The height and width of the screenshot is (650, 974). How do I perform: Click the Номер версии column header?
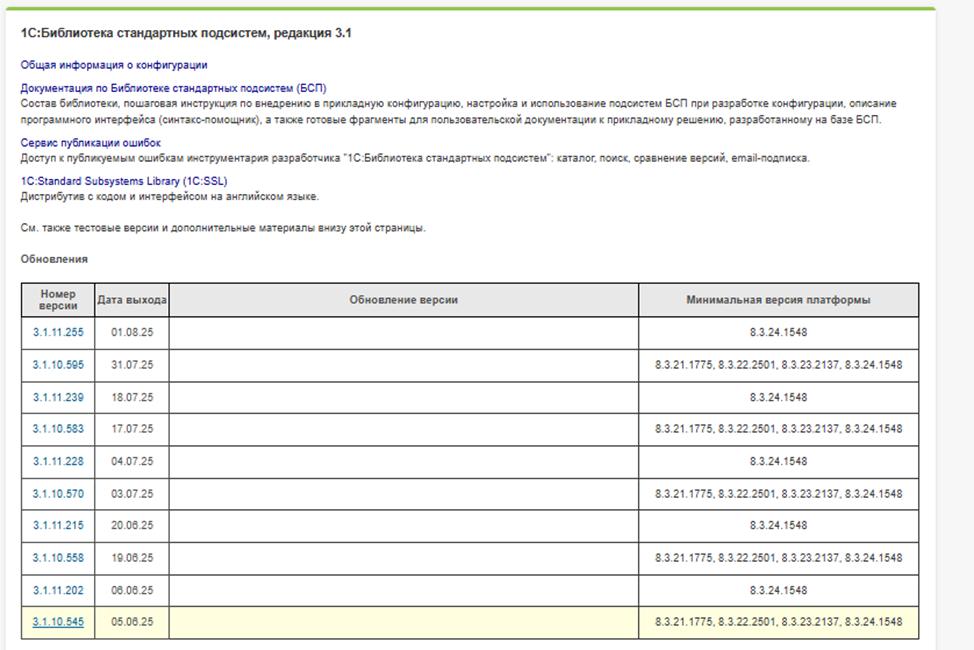(58, 300)
